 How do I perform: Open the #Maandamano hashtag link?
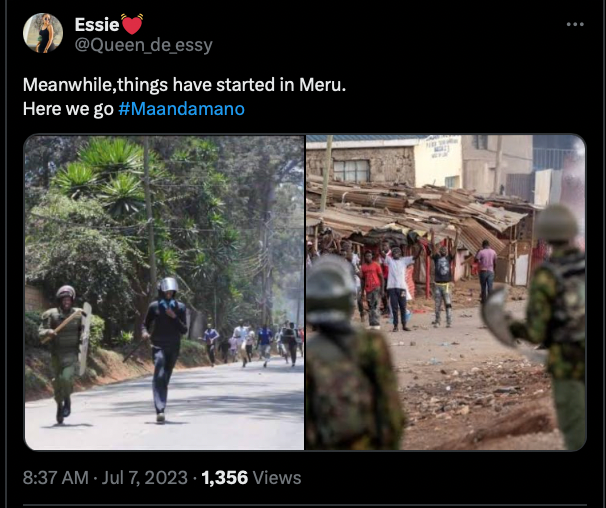[181, 109]
